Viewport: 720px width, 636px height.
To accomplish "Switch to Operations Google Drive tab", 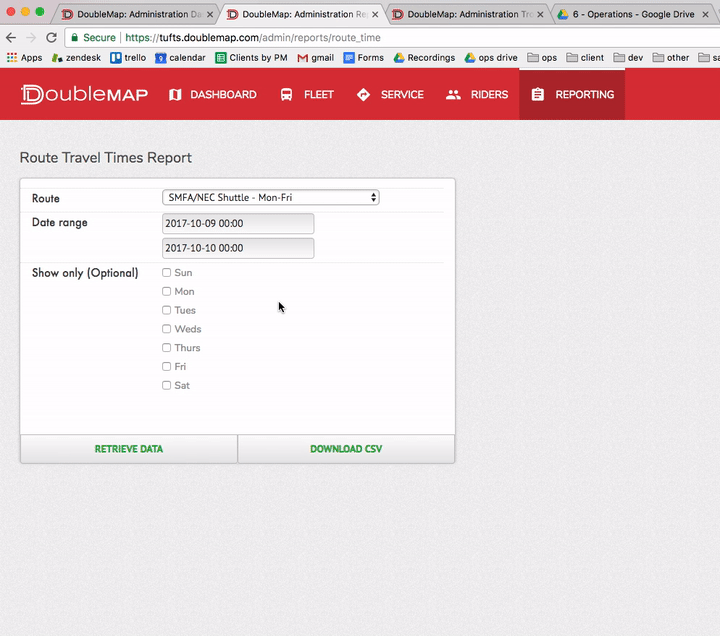I will click(x=630, y=14).
